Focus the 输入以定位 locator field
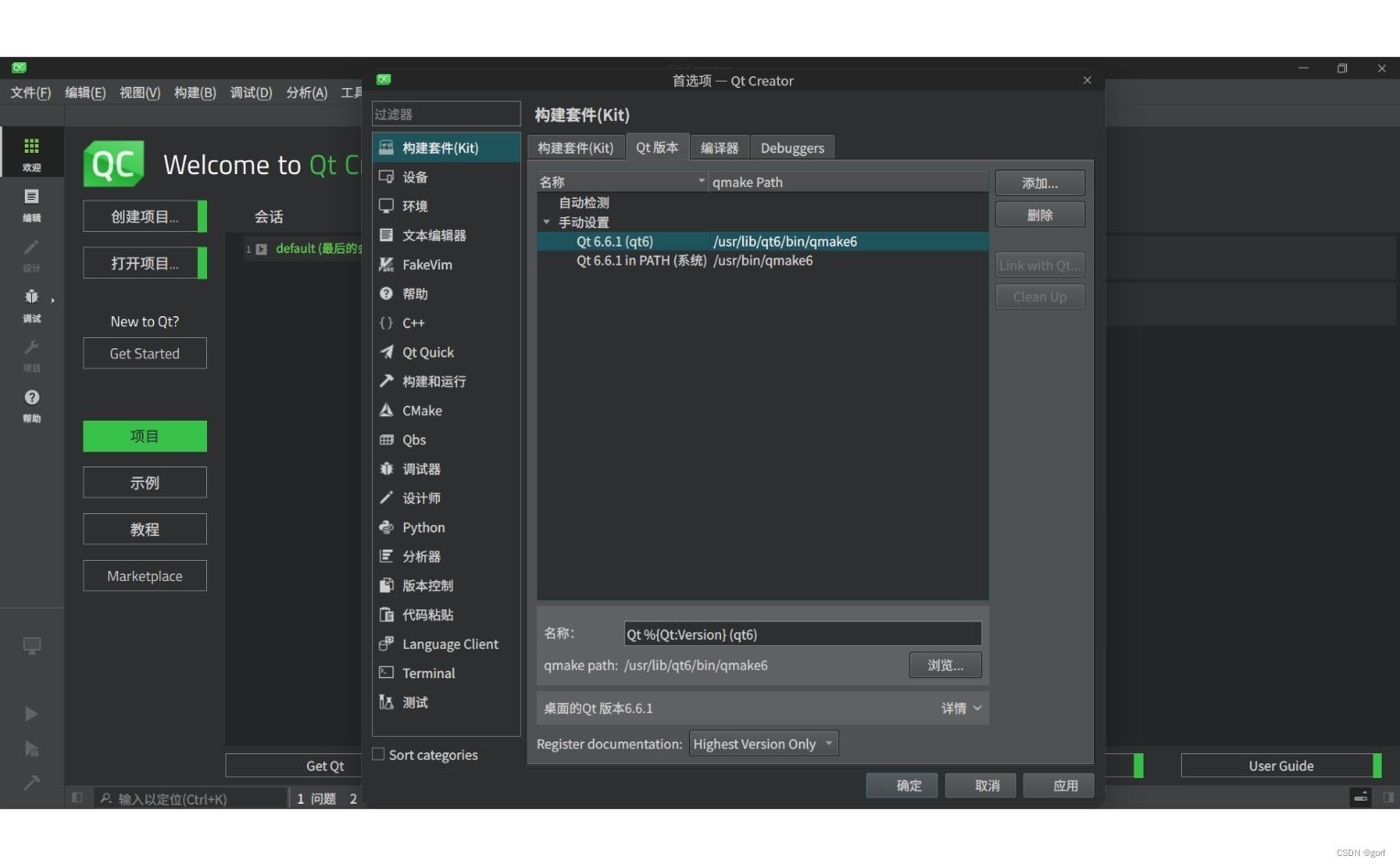The height and width of the screenshot is (866, 1400). click(x=191, y=798)
